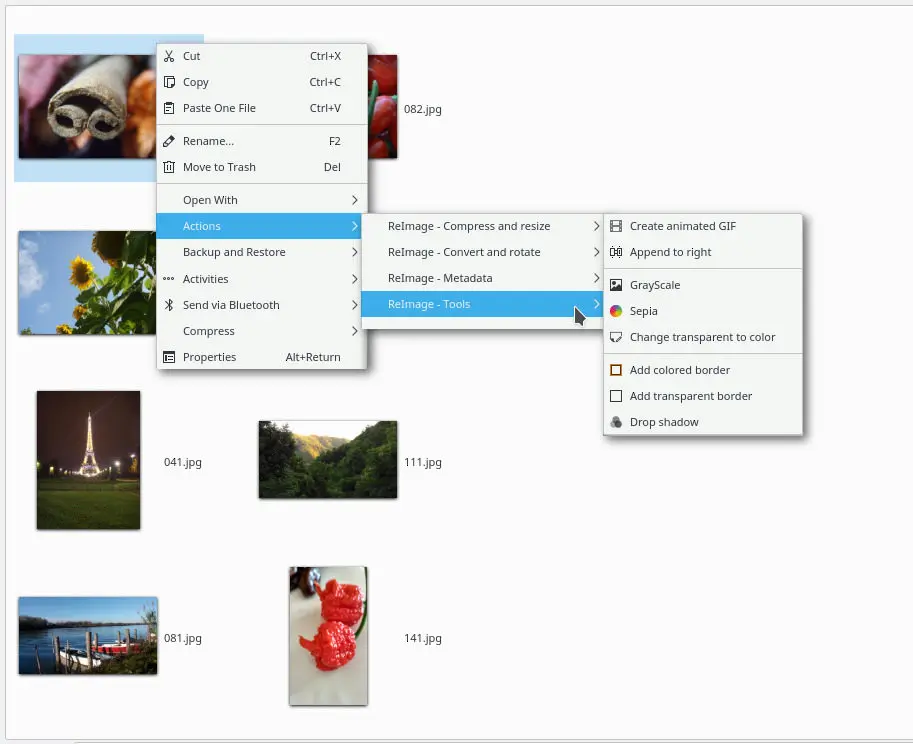Click the clipboard Paste One File icon
The width and height of the screenshot is (913, 744).
169,108
